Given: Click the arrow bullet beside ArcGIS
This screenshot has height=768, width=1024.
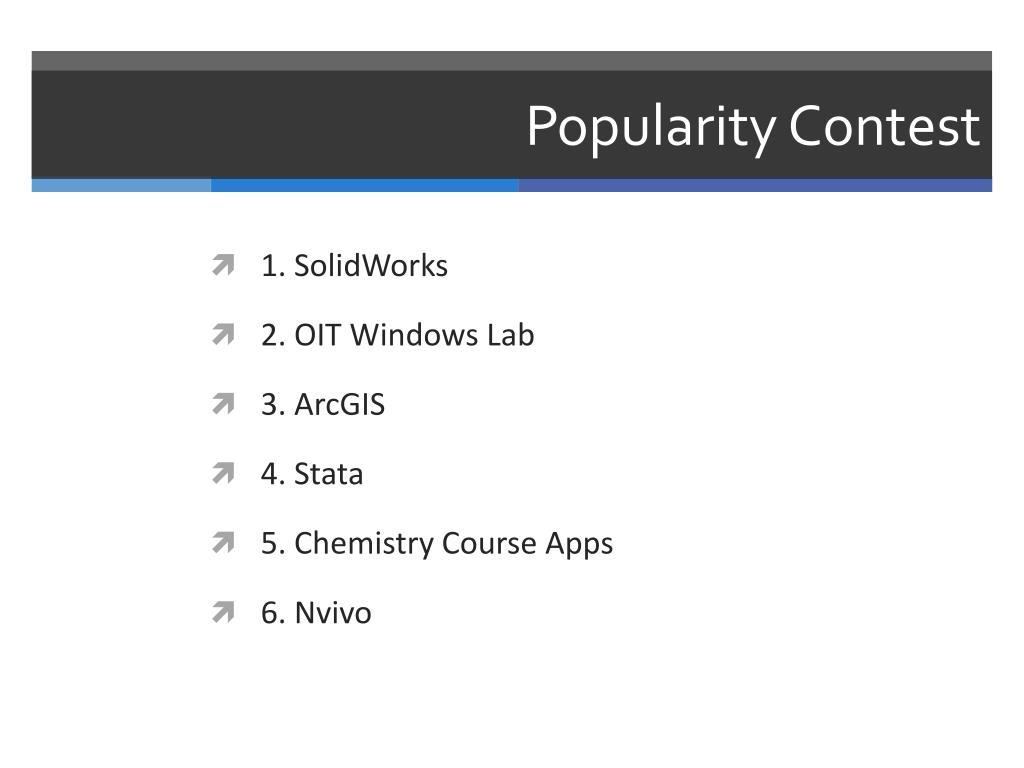Looking at the screenshot, I should tap(223, 404).
